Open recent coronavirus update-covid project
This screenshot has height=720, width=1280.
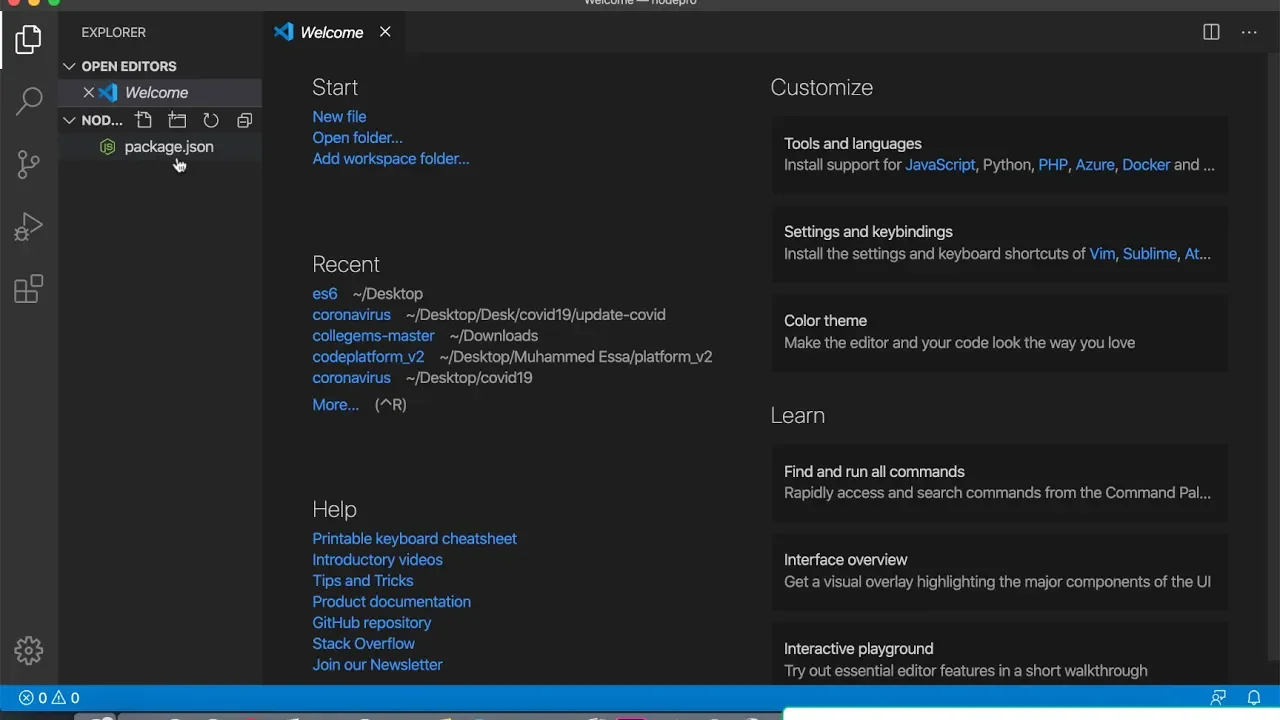[x=351, y=315]
